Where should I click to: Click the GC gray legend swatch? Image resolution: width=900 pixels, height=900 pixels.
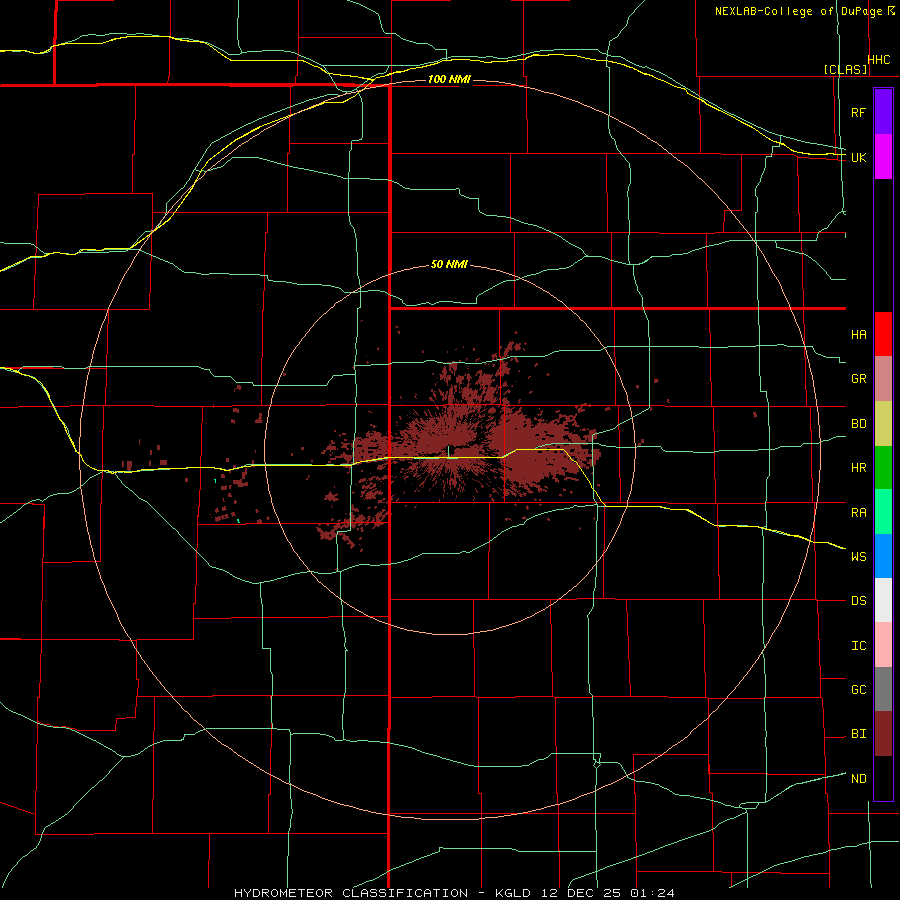pyautogui.click(x=883, y=689)
